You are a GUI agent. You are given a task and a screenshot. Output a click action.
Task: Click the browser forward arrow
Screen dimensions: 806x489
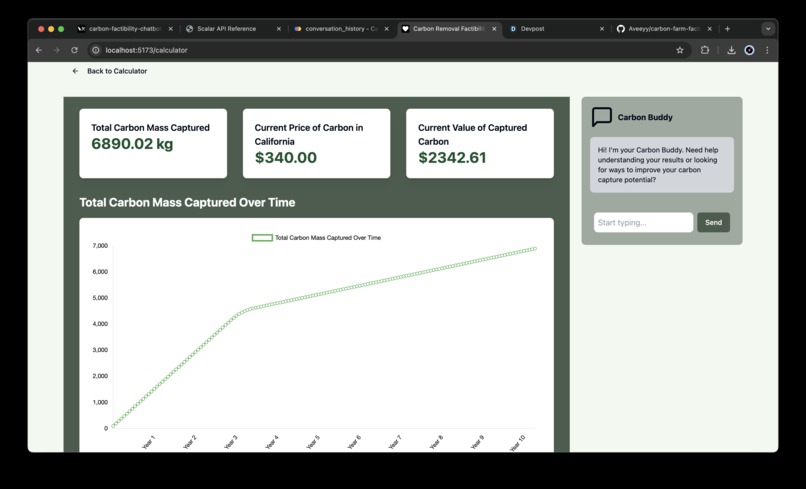tap(57, 50)
